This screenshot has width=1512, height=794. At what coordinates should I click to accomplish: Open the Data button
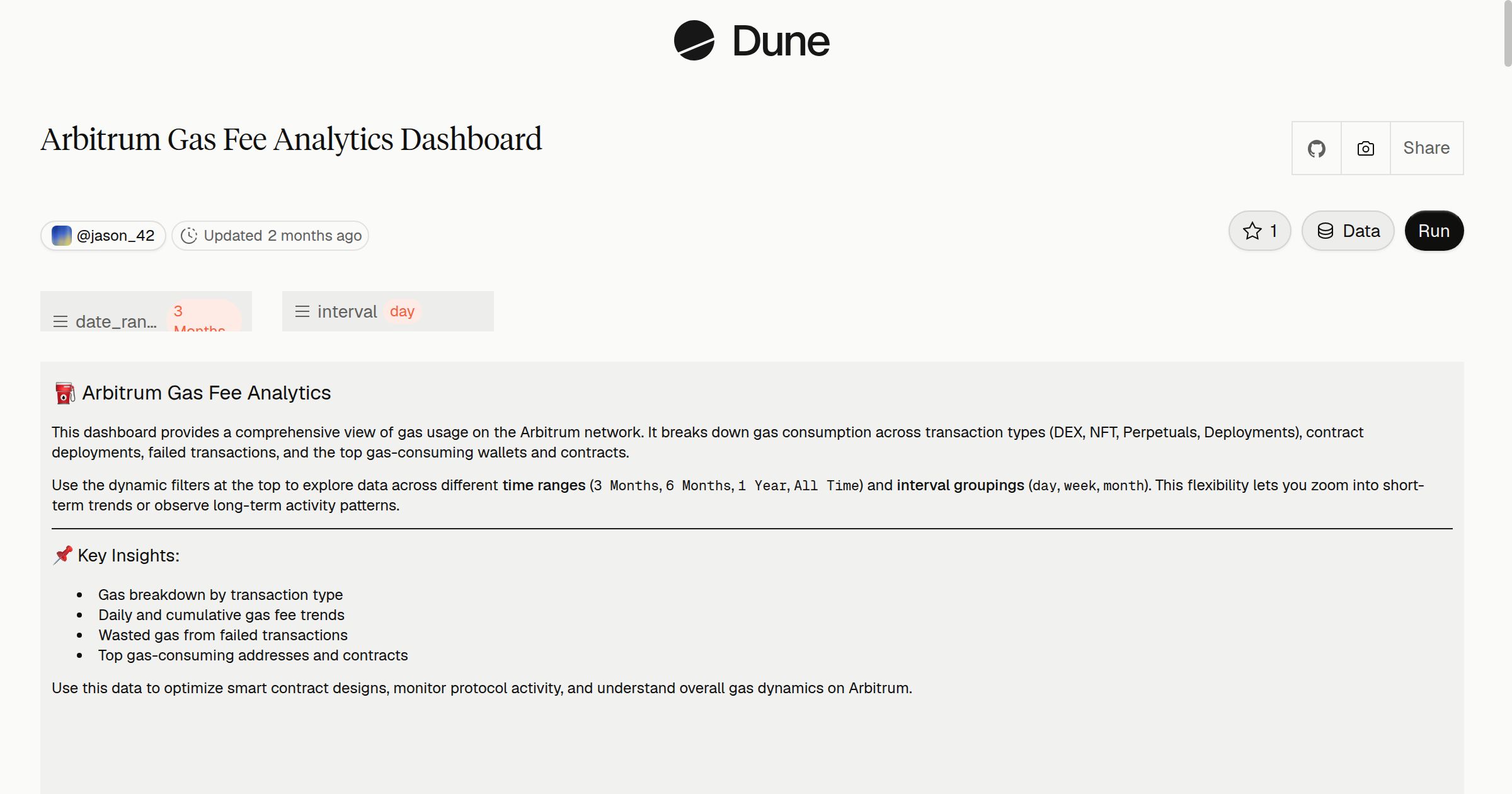(1348, 231)
